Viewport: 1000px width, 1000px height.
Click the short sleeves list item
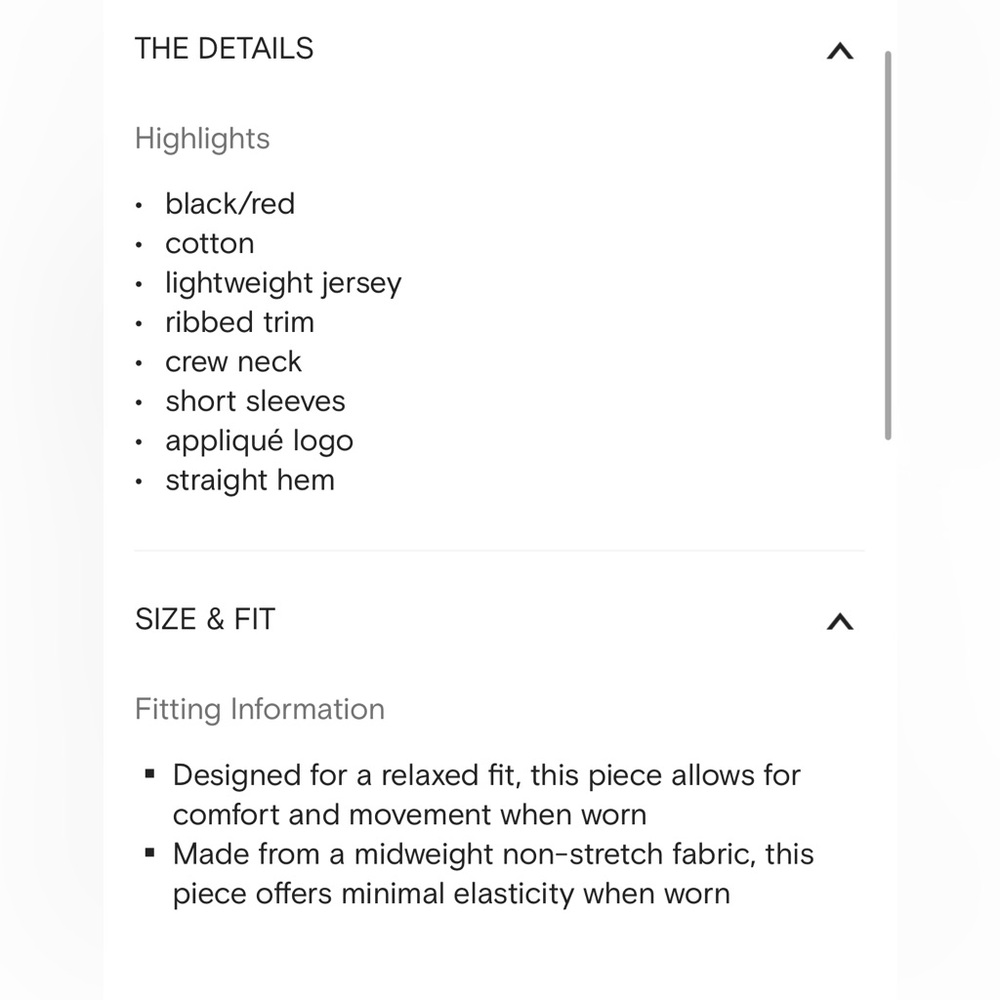(255, 402)
